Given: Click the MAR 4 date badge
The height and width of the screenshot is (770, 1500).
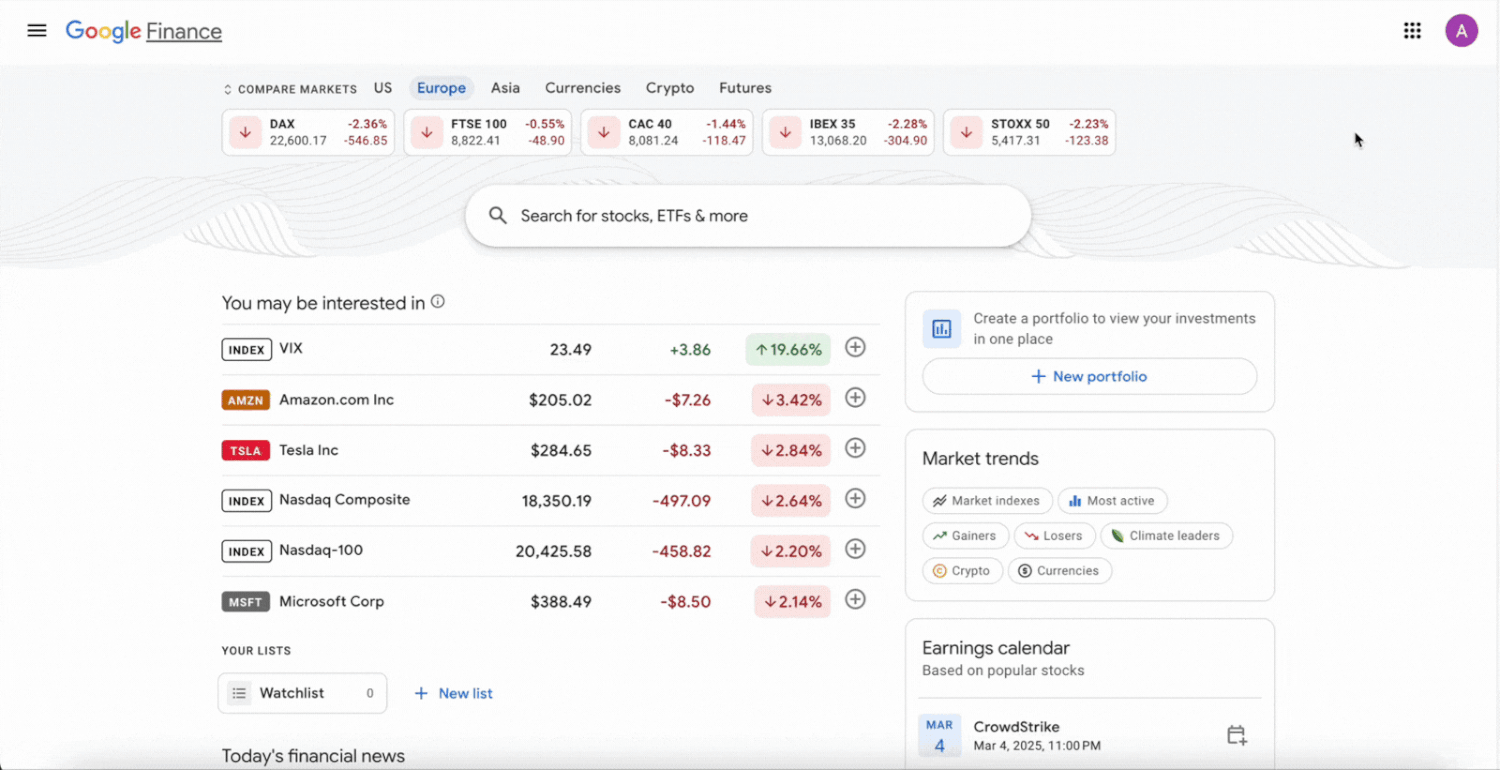Looking at the screenshot, I should (x=939, y=736).
